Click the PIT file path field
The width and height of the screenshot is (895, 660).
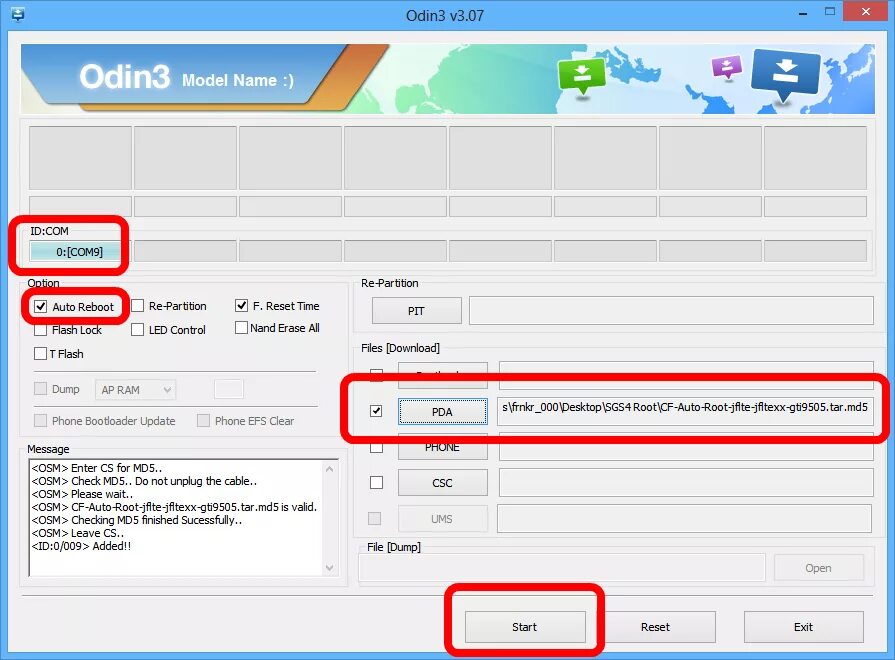[x=671, y=311]
